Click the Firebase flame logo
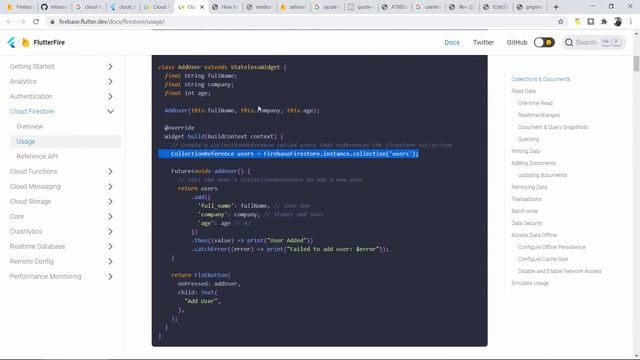Viewport: 640px width, 360px height. pyautogui.click(x=25, y=42)
